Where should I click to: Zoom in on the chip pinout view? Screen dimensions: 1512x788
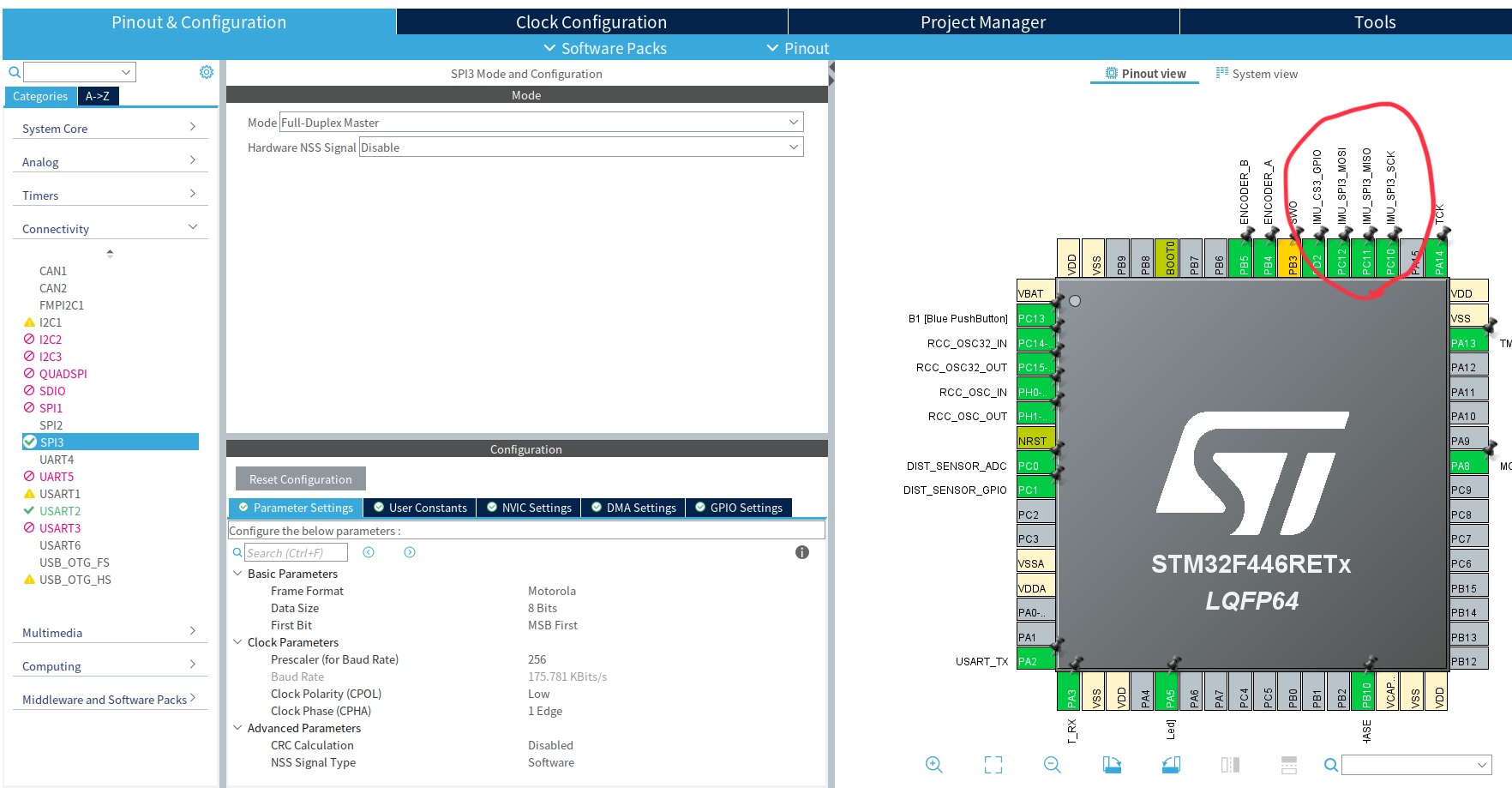tap(934, 765)
